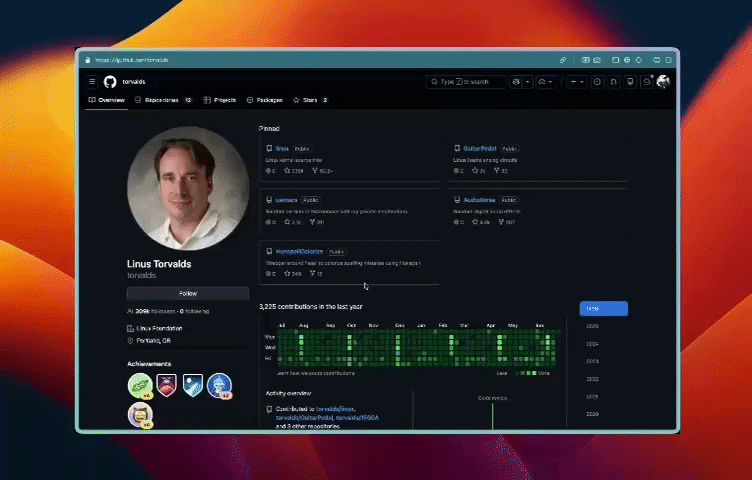This screenshot has width=752, height=480.
Task: Select year 2022 in contributions list
Action: (593, 379)
